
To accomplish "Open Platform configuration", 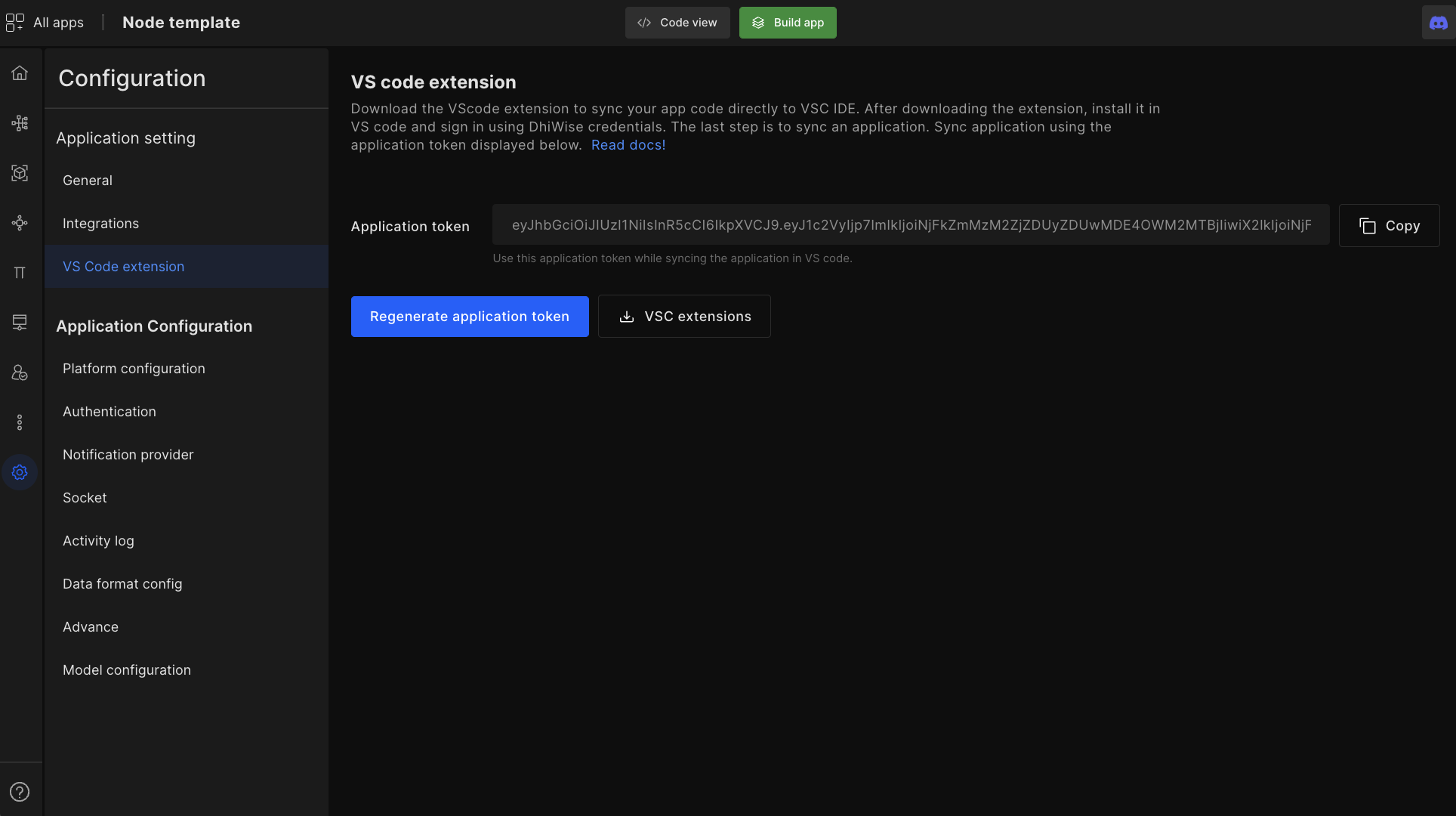I will pyautogui.click(x=187, y=369).
